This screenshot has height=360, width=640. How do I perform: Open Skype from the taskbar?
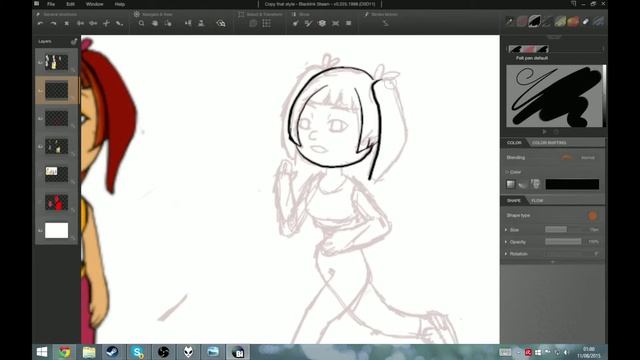coord(138,352)
